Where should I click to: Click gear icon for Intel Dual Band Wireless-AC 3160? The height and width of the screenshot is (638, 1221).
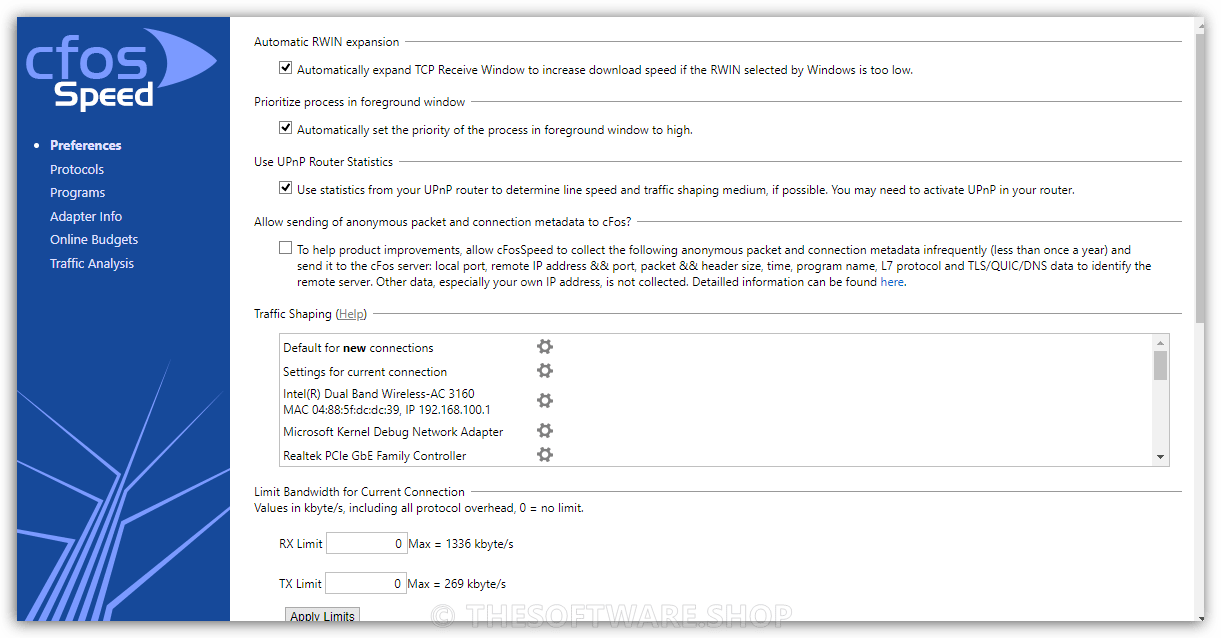pos(544,401)
